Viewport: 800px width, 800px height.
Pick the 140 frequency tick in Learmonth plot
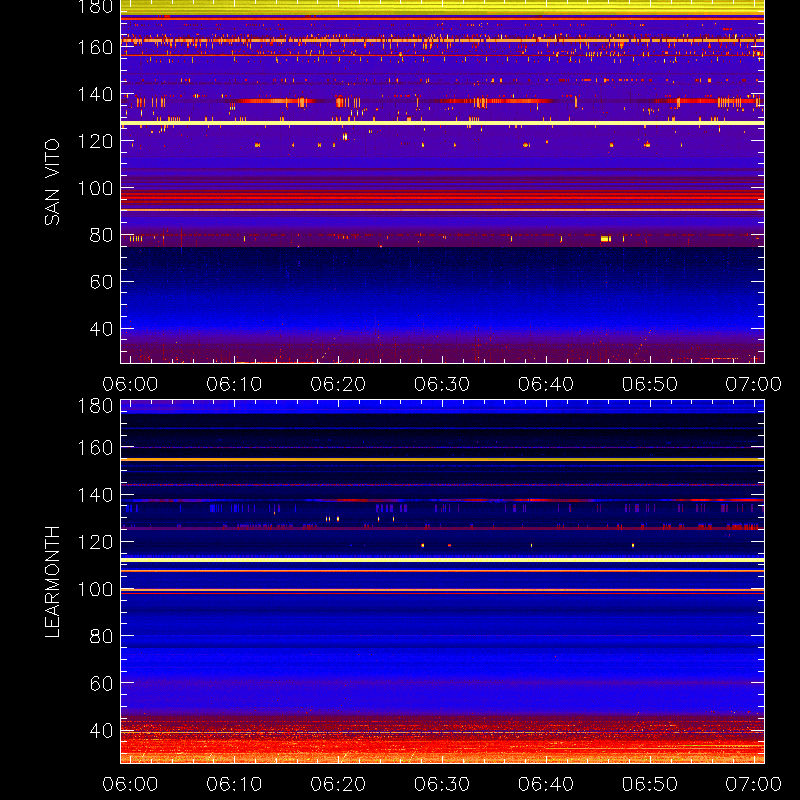pos(95,495)
